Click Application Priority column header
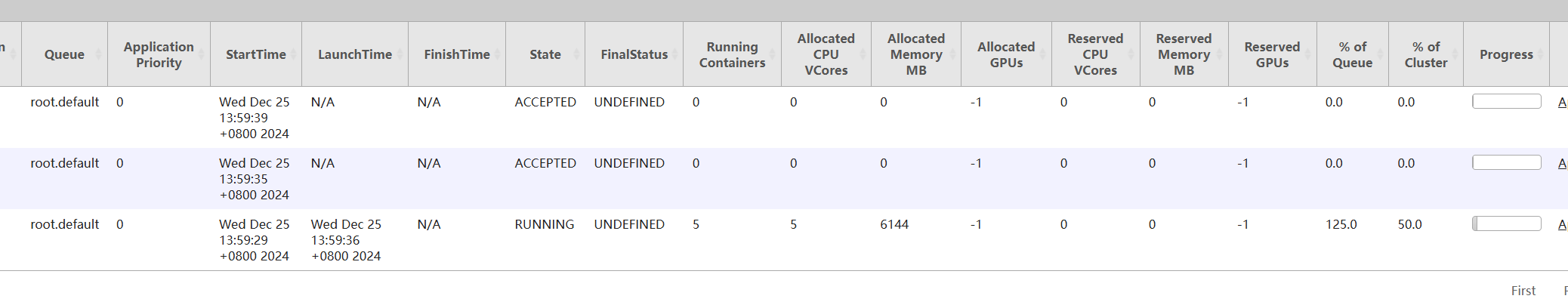The width and height of the screenshot is (1568, 305). click(x=159, y=54)
